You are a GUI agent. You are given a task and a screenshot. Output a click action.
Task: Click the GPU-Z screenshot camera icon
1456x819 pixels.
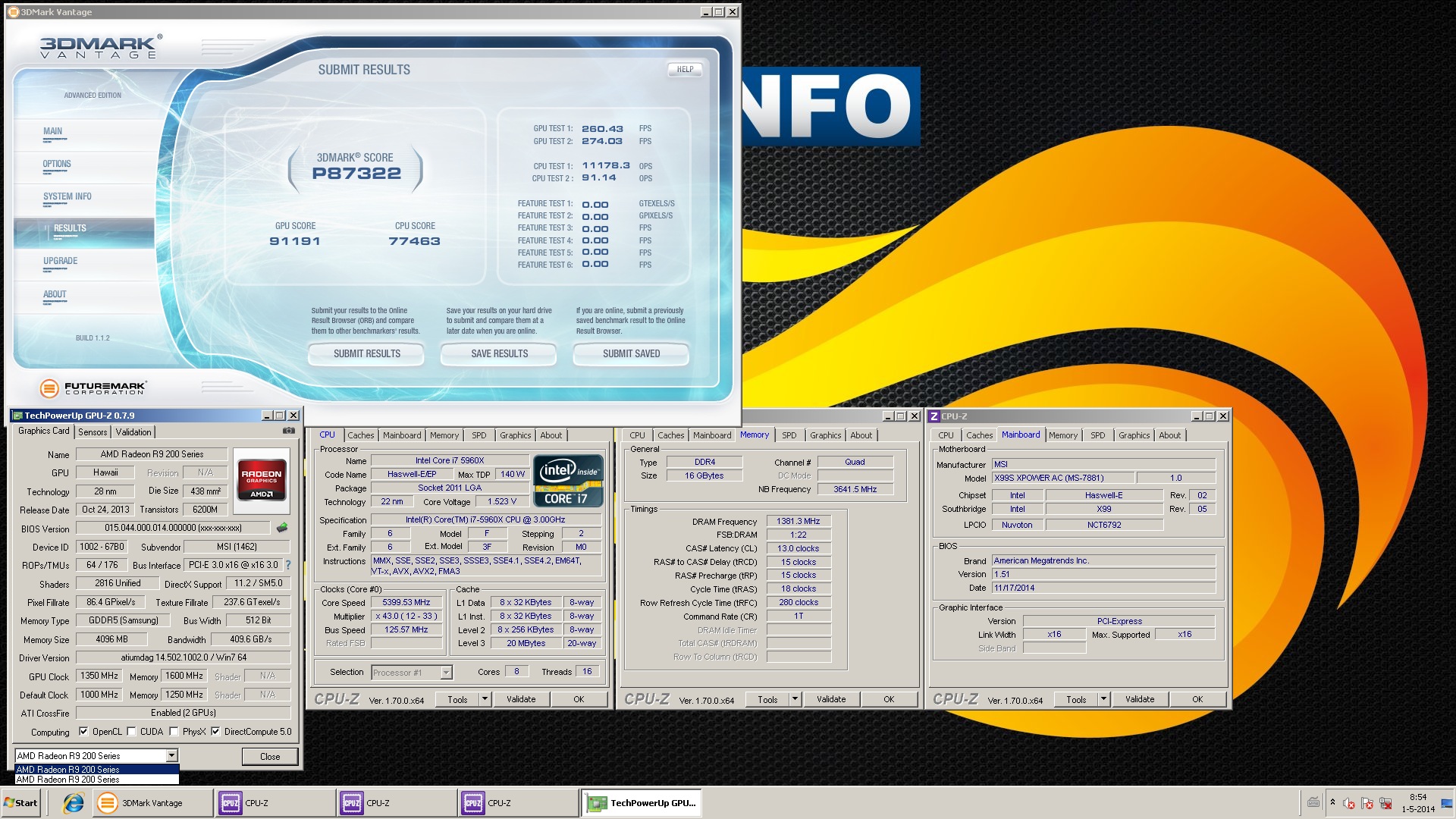pyautogui.click(x=289, y=431)
